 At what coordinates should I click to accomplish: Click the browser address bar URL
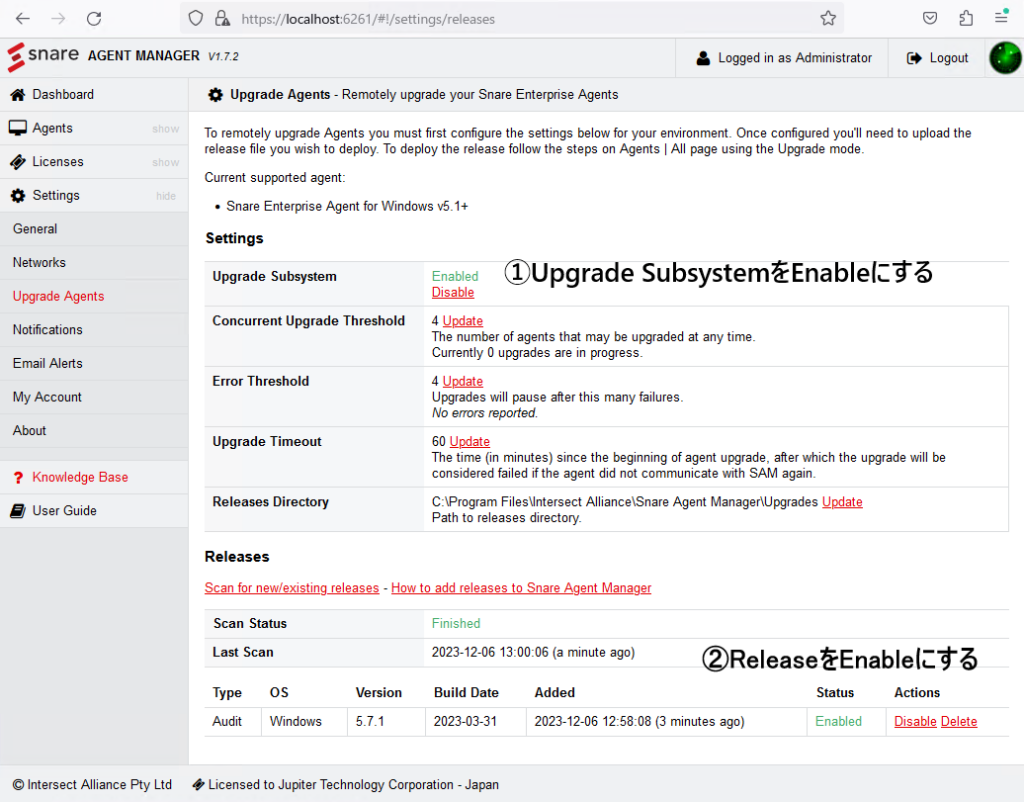point(368,19)
